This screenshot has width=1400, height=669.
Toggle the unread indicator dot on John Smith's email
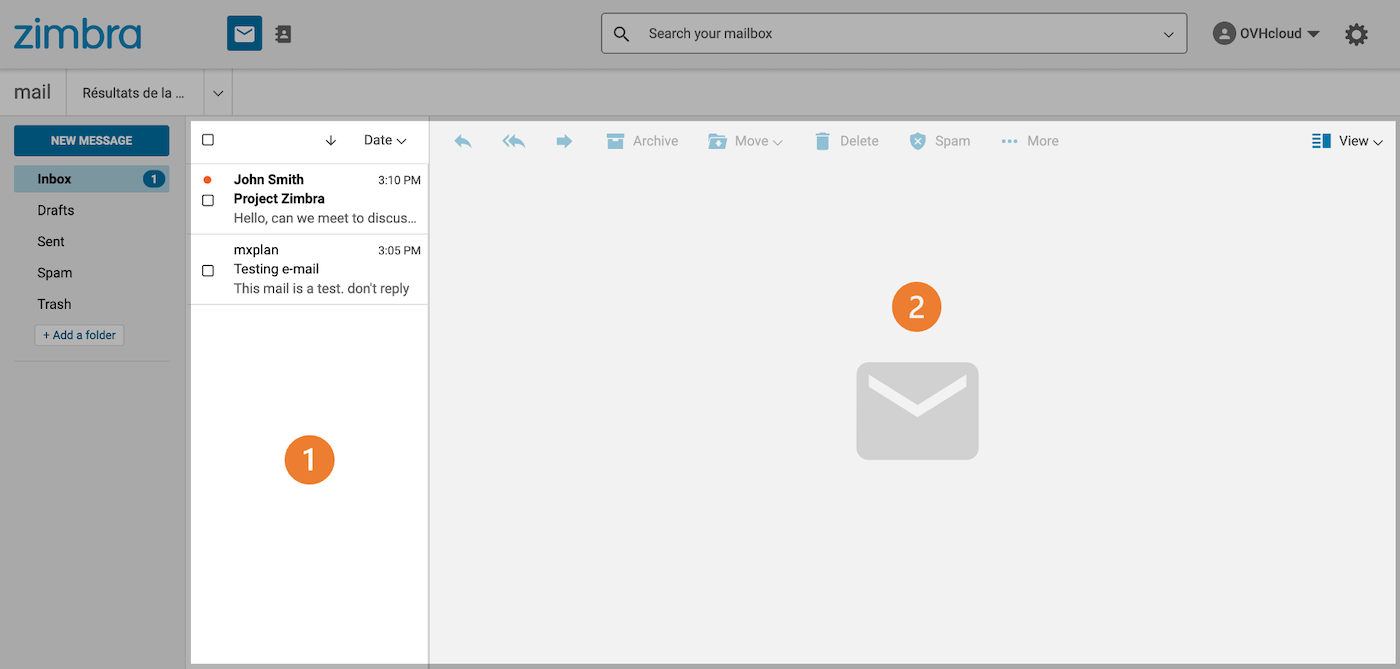pos(209,179)
